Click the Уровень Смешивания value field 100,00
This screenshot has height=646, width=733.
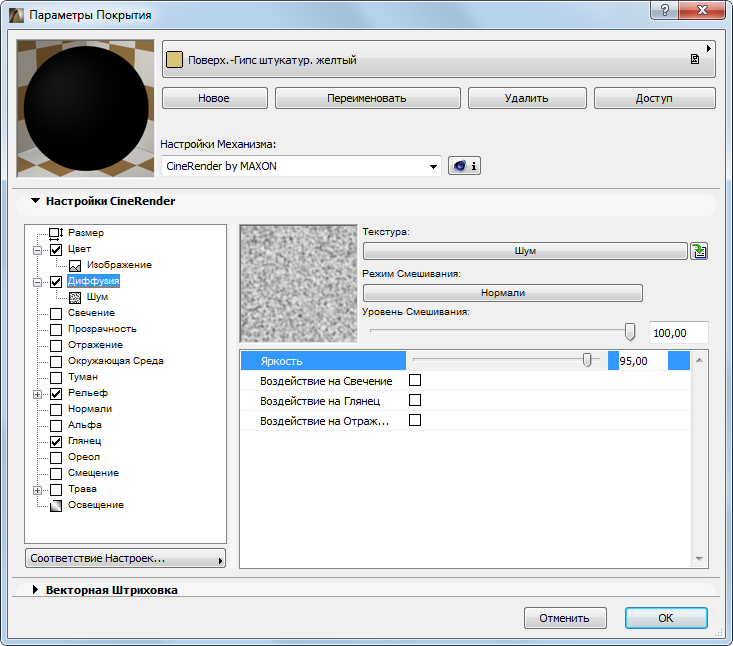coord(678,333)
